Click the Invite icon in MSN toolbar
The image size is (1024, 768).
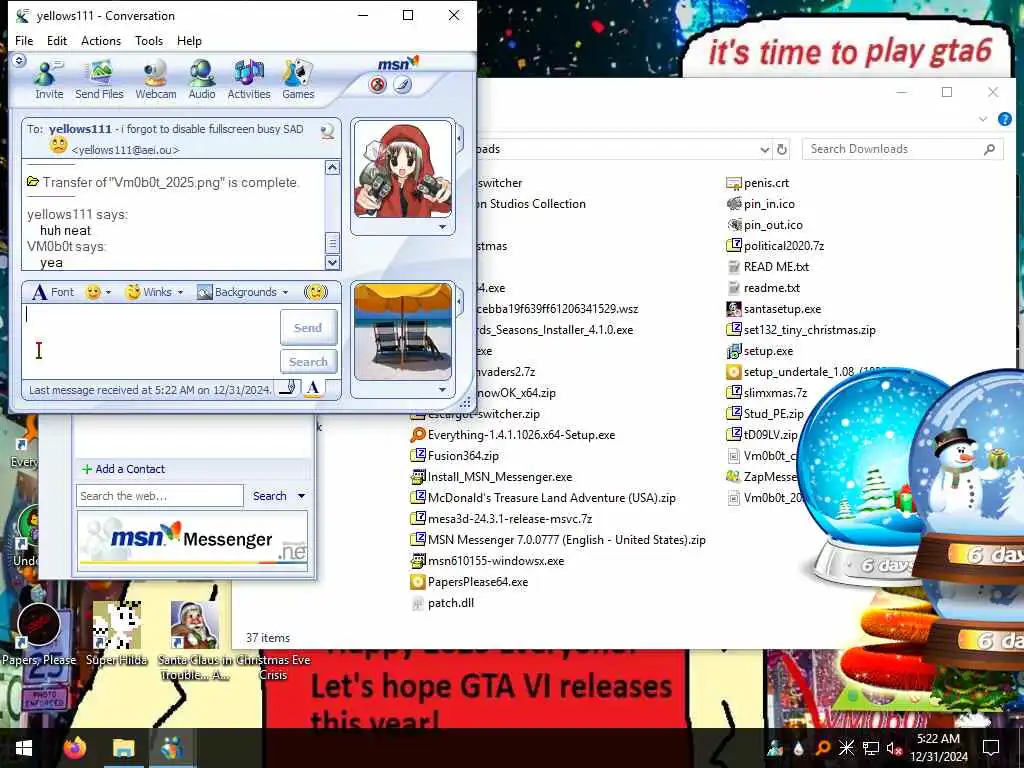49,79
